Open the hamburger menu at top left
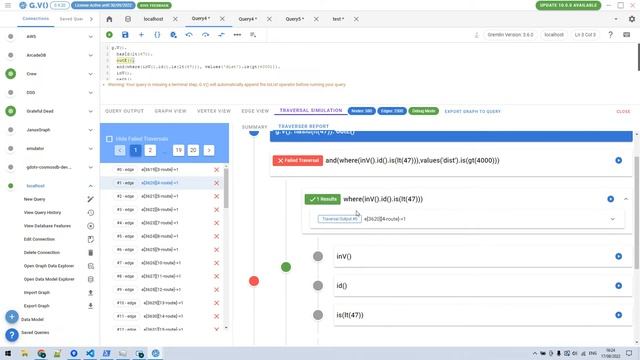Viewport: 640px width, 360px height. click(x=8, y=5)
